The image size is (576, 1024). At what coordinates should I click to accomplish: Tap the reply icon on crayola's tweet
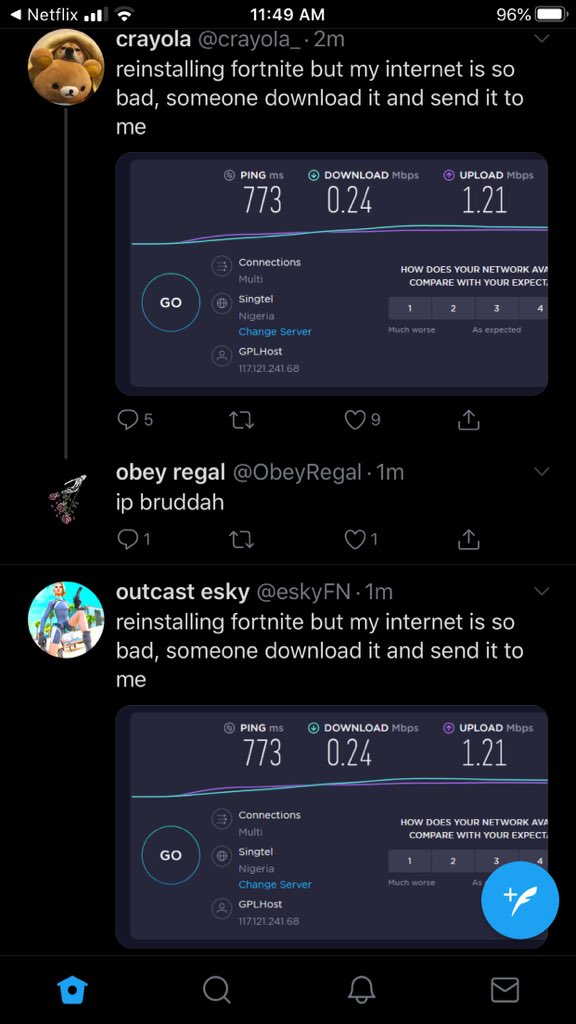(x=127, y=421)
